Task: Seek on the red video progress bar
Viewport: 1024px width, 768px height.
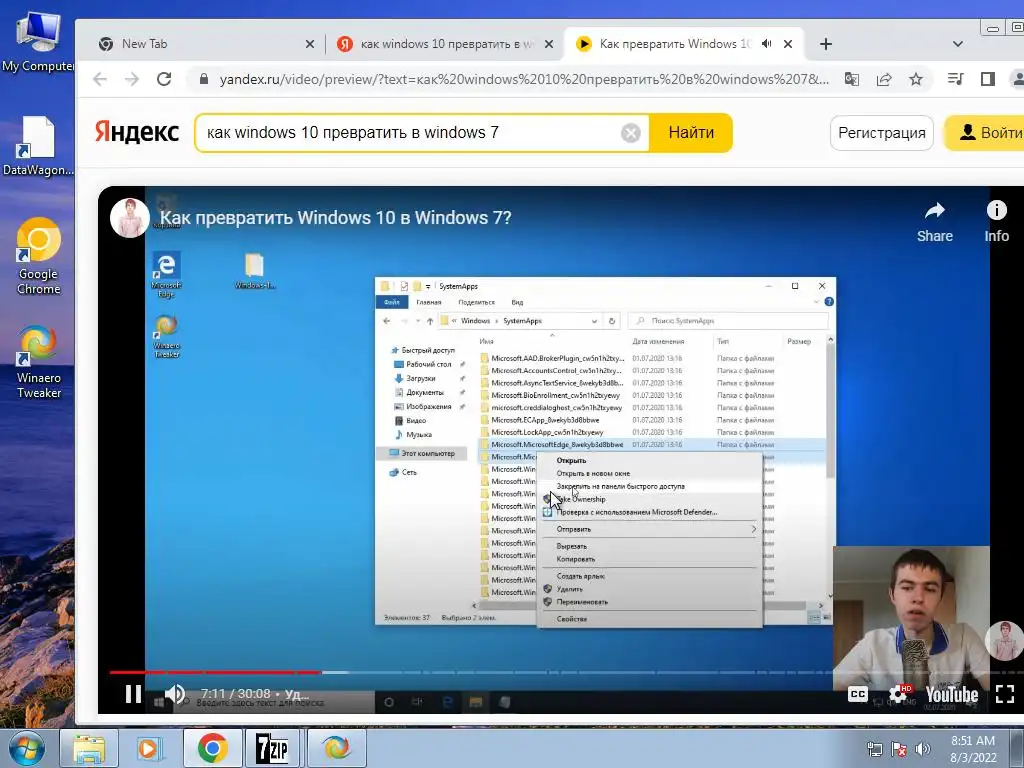Action: [215, 672]
